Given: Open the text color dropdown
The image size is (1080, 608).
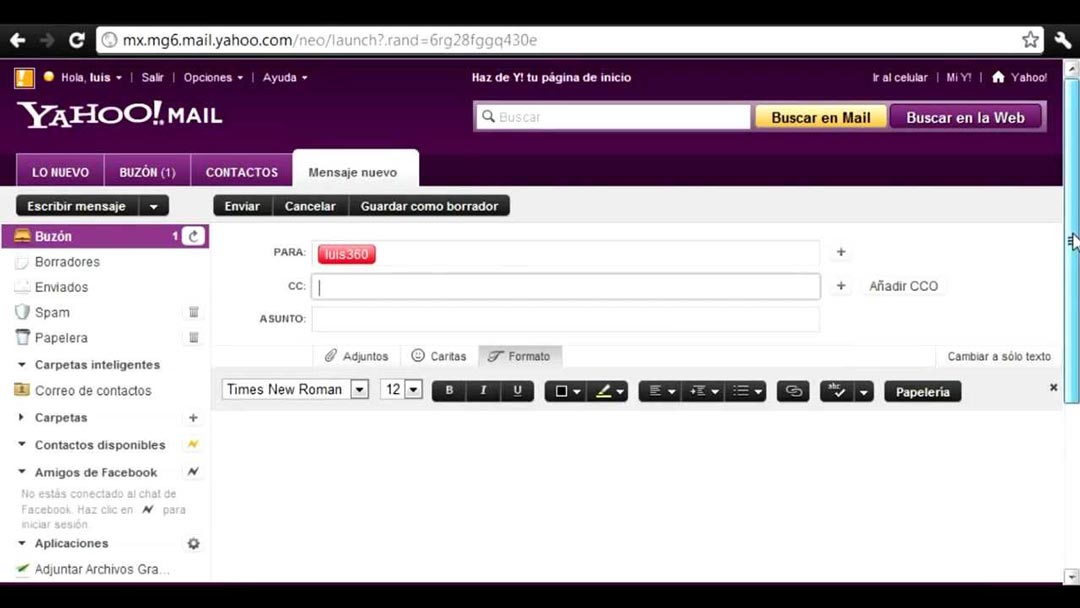Looking at the screenshot, I should click(x=565, y=391).
